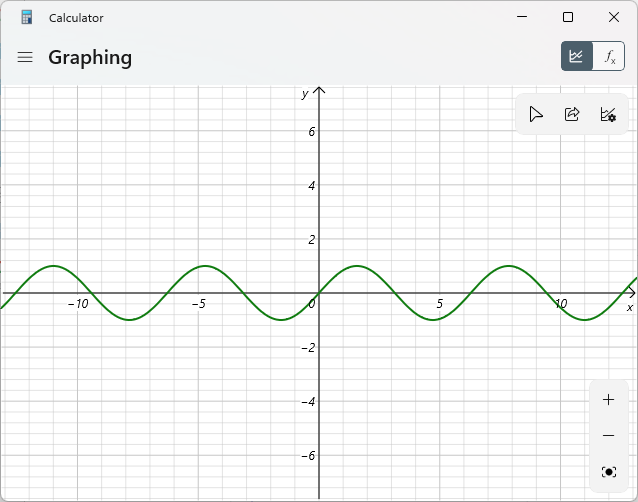Zoom out of the graph
The height and width of the screenshot is (502, 638).
click(608, 436)
